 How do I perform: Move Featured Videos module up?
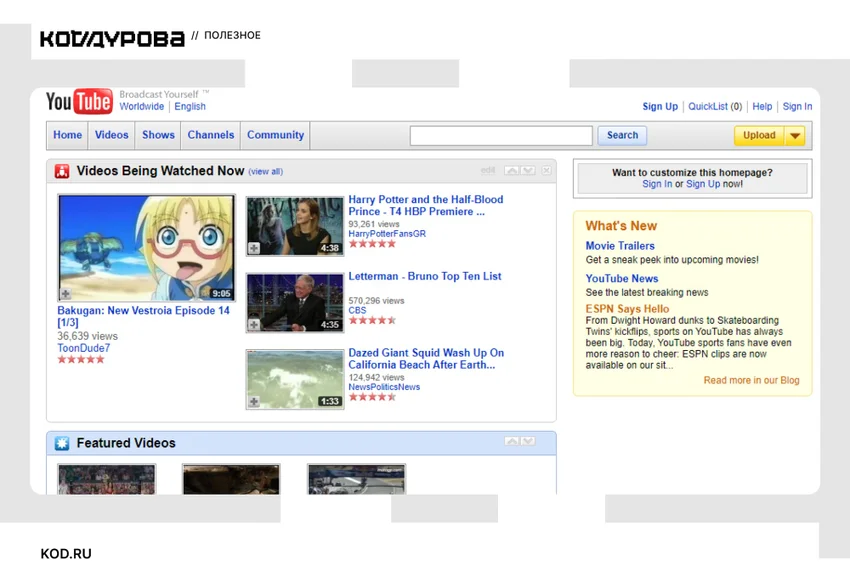coord(511,441)
